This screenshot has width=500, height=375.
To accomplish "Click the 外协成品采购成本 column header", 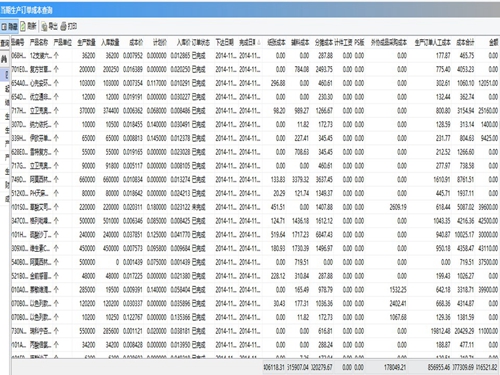I will 389,42.
